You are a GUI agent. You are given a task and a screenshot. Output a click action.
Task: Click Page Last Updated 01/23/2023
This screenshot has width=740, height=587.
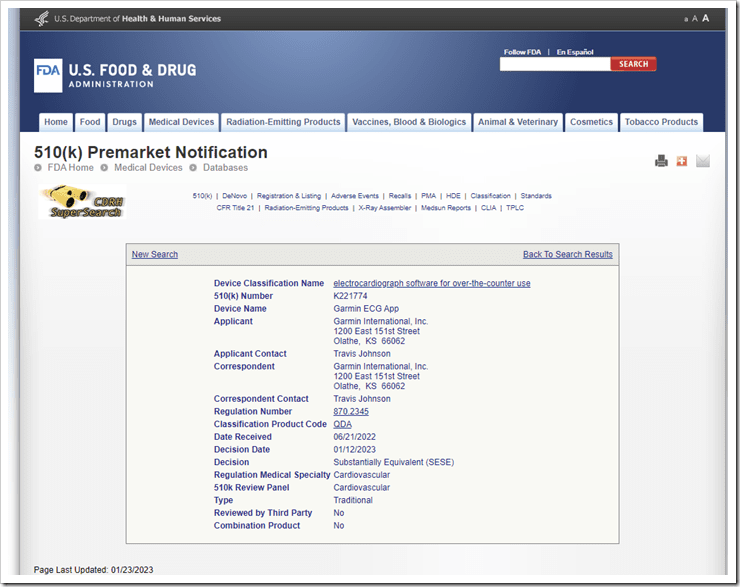tap(93, 570)
